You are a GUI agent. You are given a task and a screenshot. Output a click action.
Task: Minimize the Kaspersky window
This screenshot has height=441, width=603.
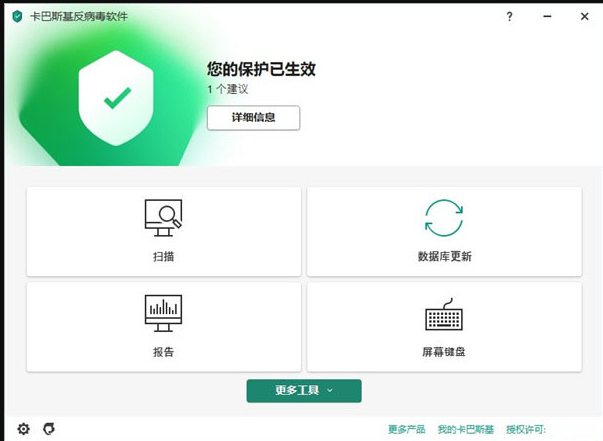546,16
